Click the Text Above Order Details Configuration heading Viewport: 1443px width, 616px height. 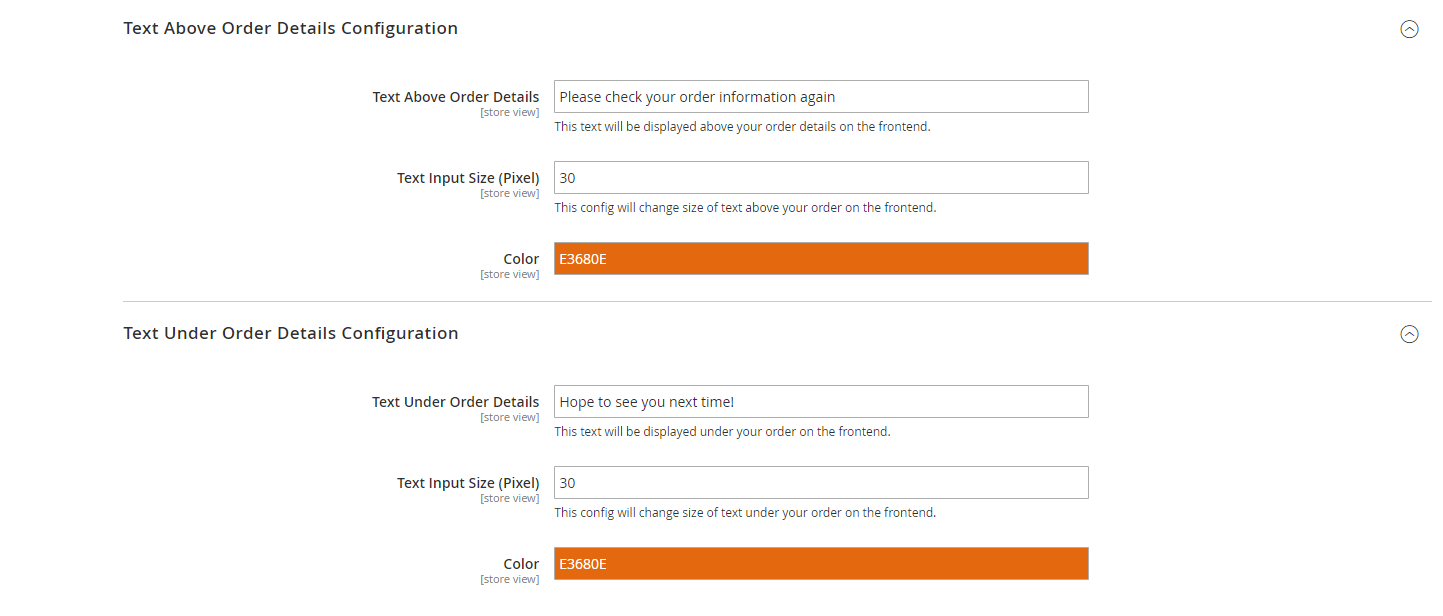[290, 28]
